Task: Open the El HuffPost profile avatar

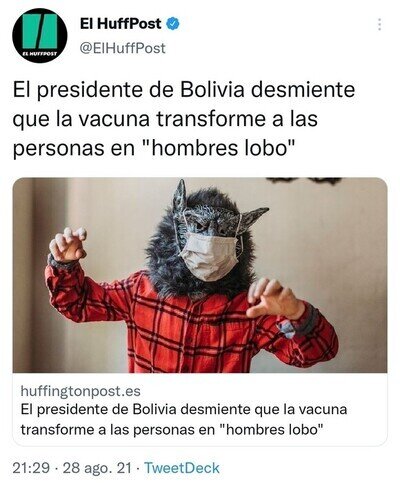Action: 40,36
